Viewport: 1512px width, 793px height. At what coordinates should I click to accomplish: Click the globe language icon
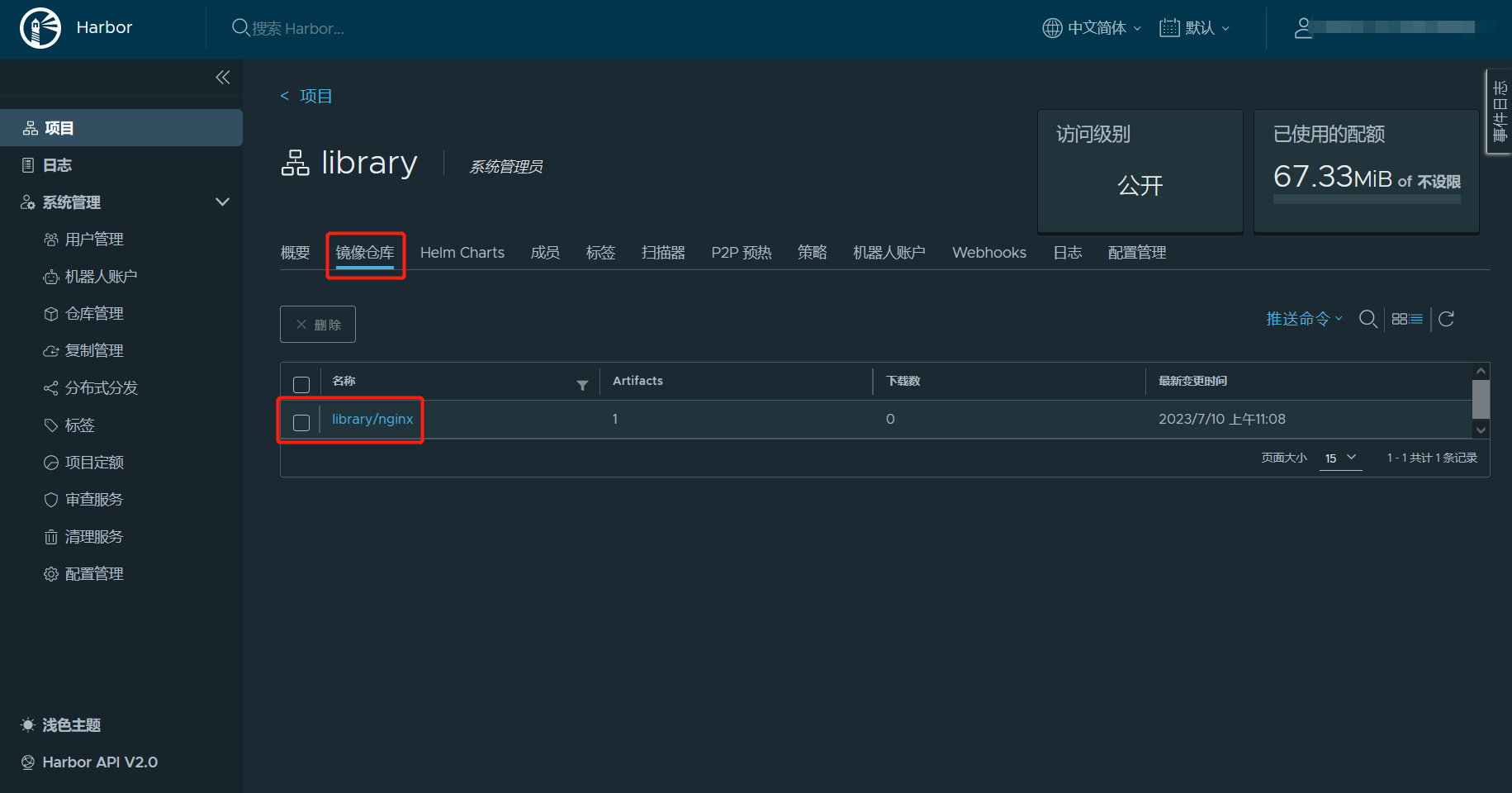[x=1052, y=28]
